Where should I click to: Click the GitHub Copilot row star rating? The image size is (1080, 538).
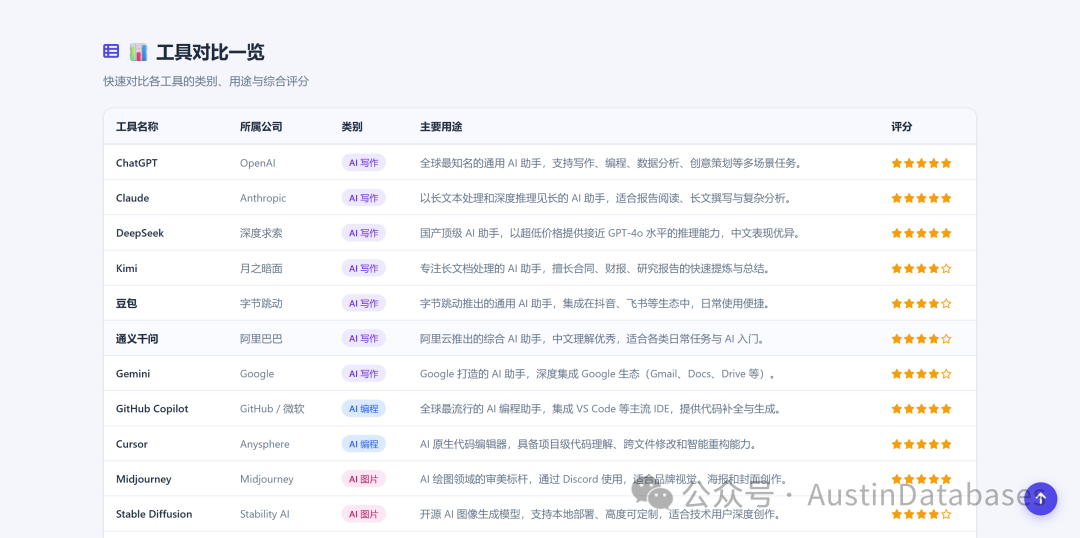921,408
